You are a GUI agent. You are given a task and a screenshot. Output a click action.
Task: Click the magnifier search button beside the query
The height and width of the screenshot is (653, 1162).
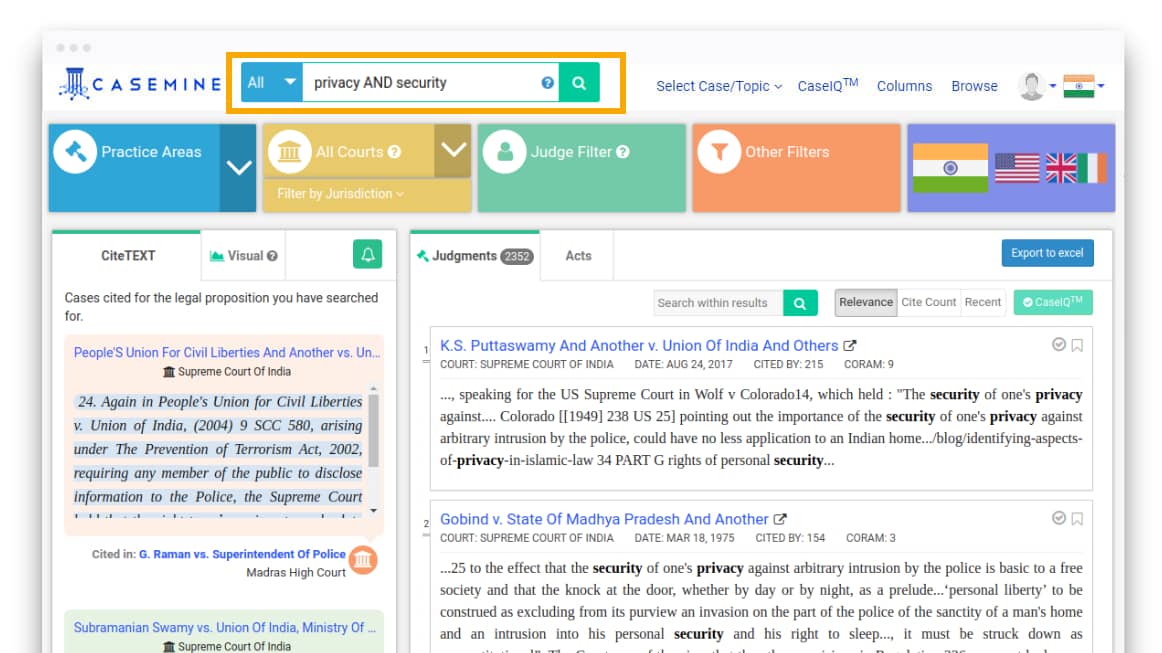[579, 83]
